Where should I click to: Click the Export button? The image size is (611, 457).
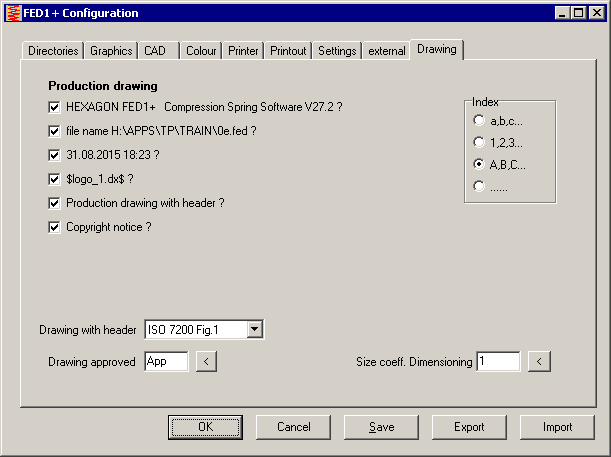(469, 427)
